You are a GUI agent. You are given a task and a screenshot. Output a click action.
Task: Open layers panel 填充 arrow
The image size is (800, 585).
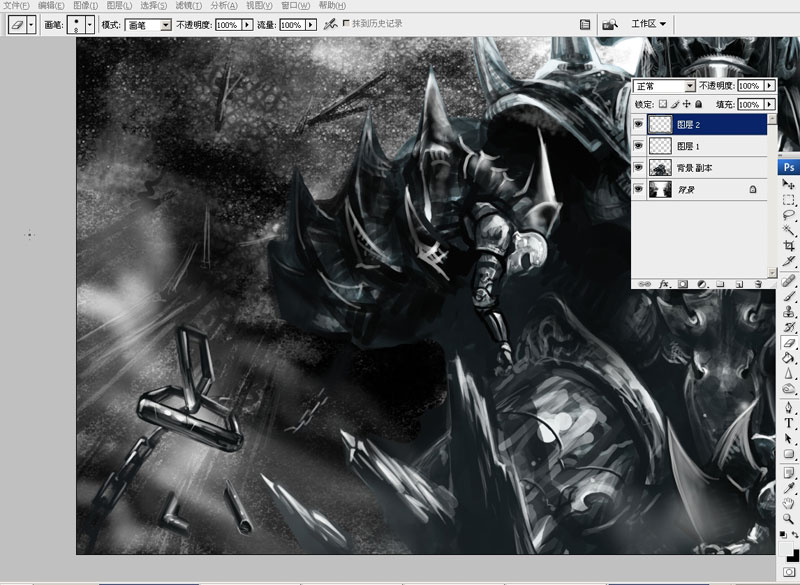tap(769, 104)
